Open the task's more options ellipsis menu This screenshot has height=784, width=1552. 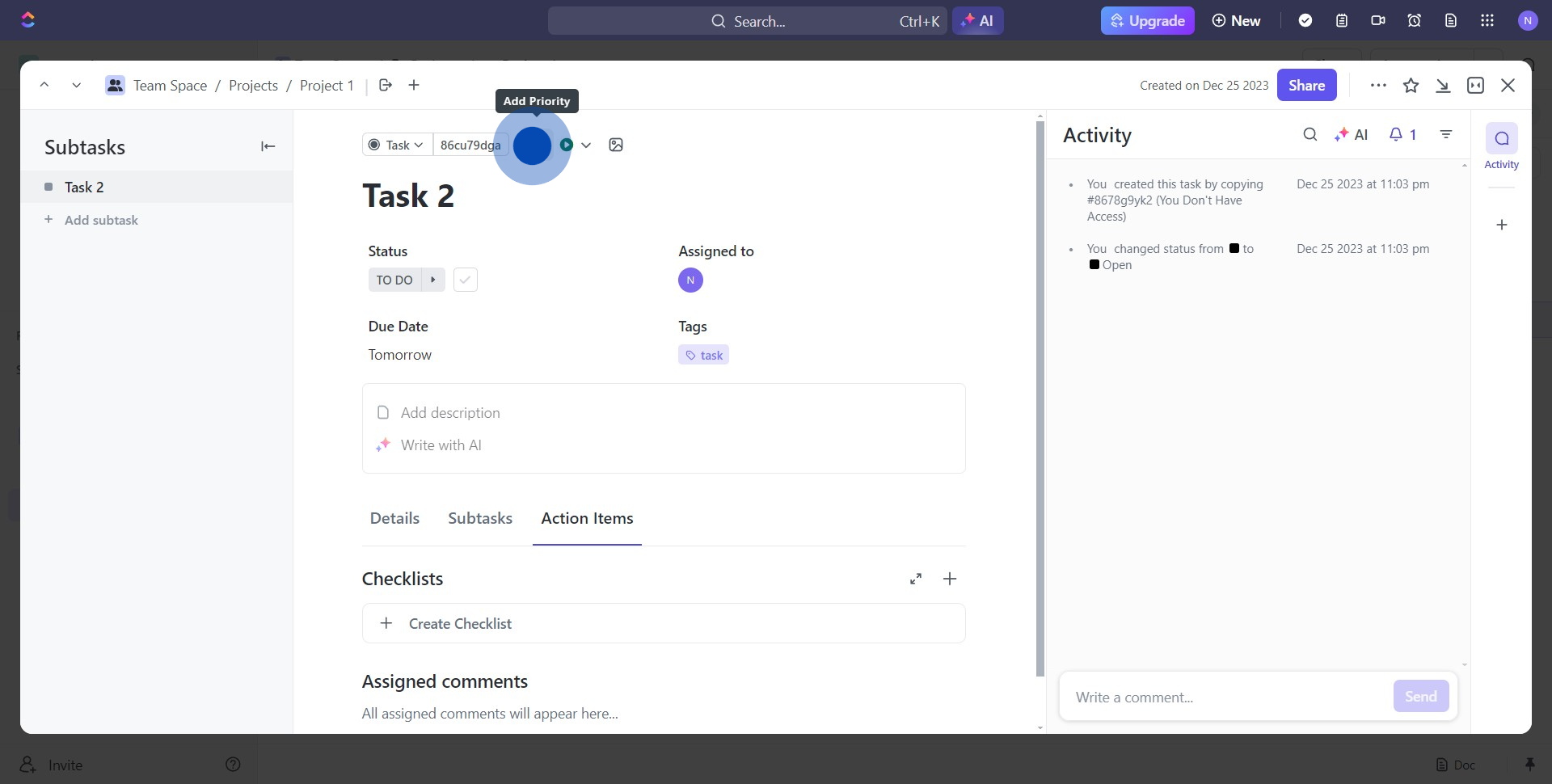(x=1378, y=86)
